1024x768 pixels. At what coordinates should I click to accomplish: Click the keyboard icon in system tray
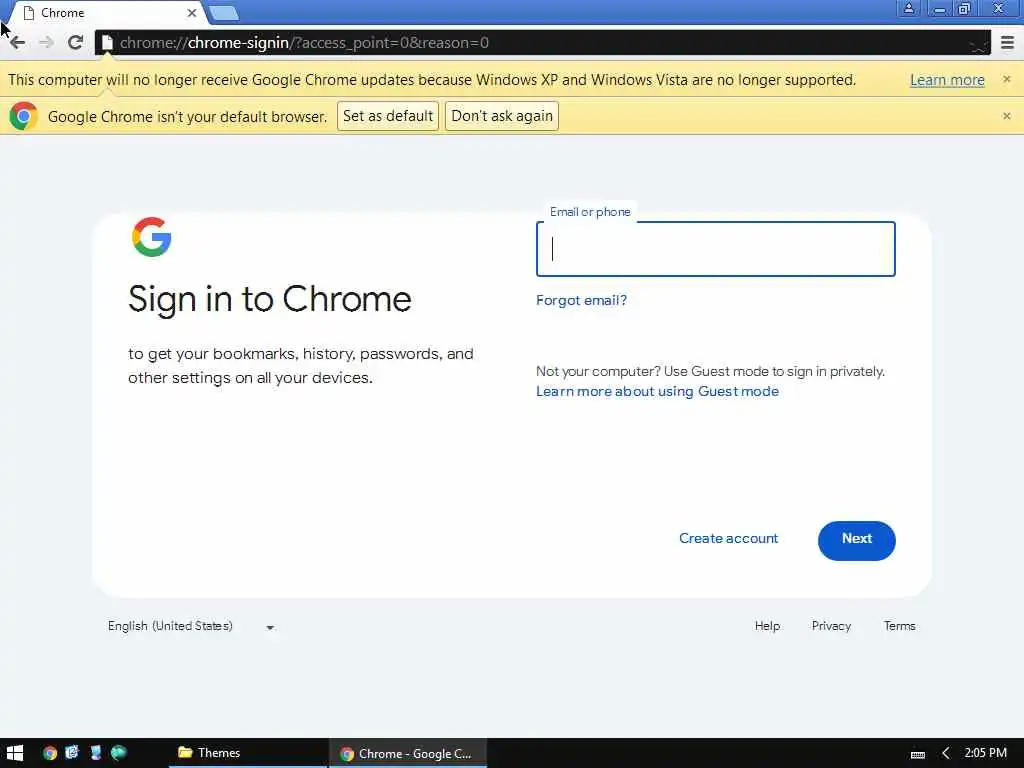tap(918, 754)
